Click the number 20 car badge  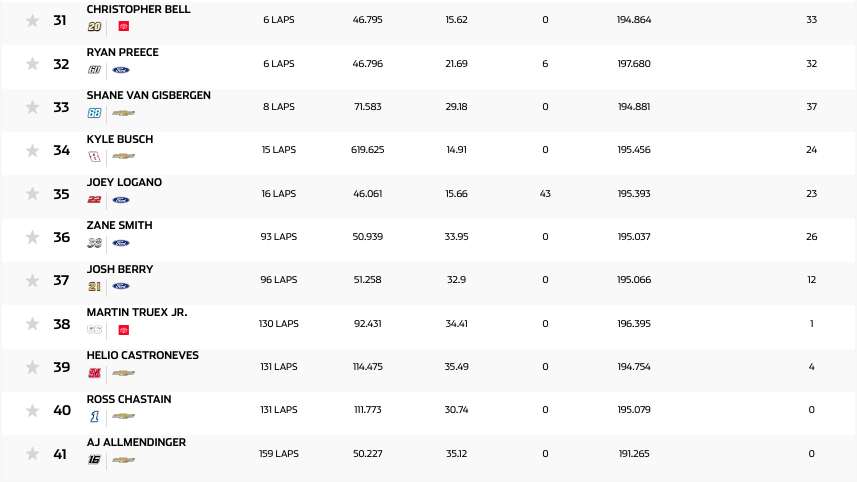tap(95, 27)
